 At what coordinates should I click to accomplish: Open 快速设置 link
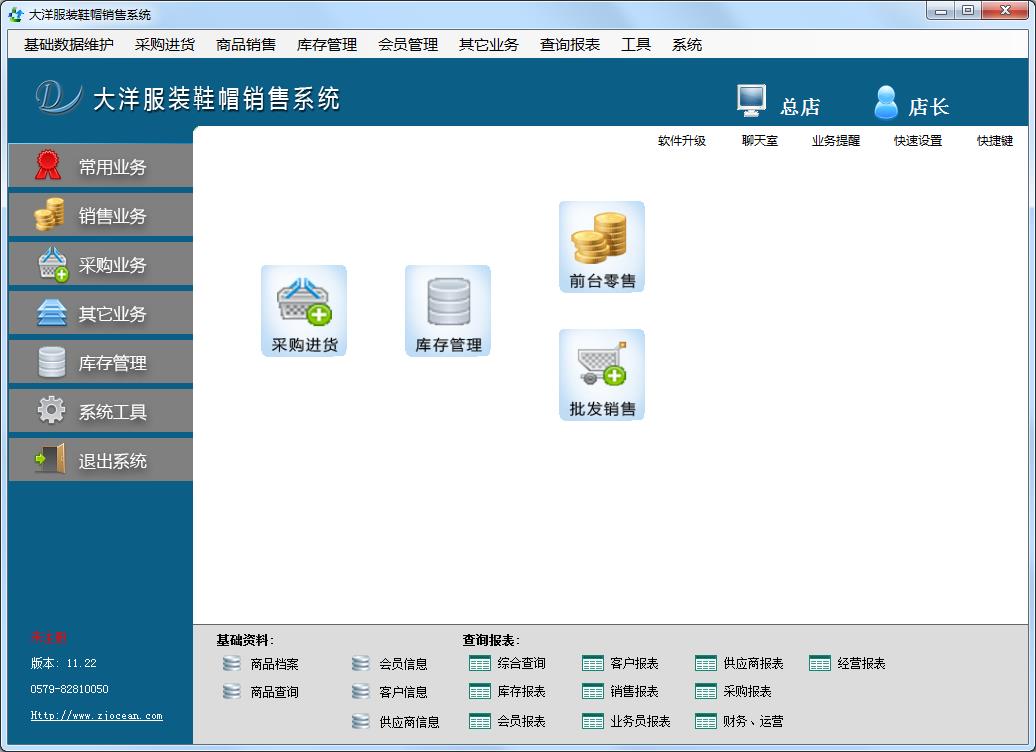[x=918, y=141]
